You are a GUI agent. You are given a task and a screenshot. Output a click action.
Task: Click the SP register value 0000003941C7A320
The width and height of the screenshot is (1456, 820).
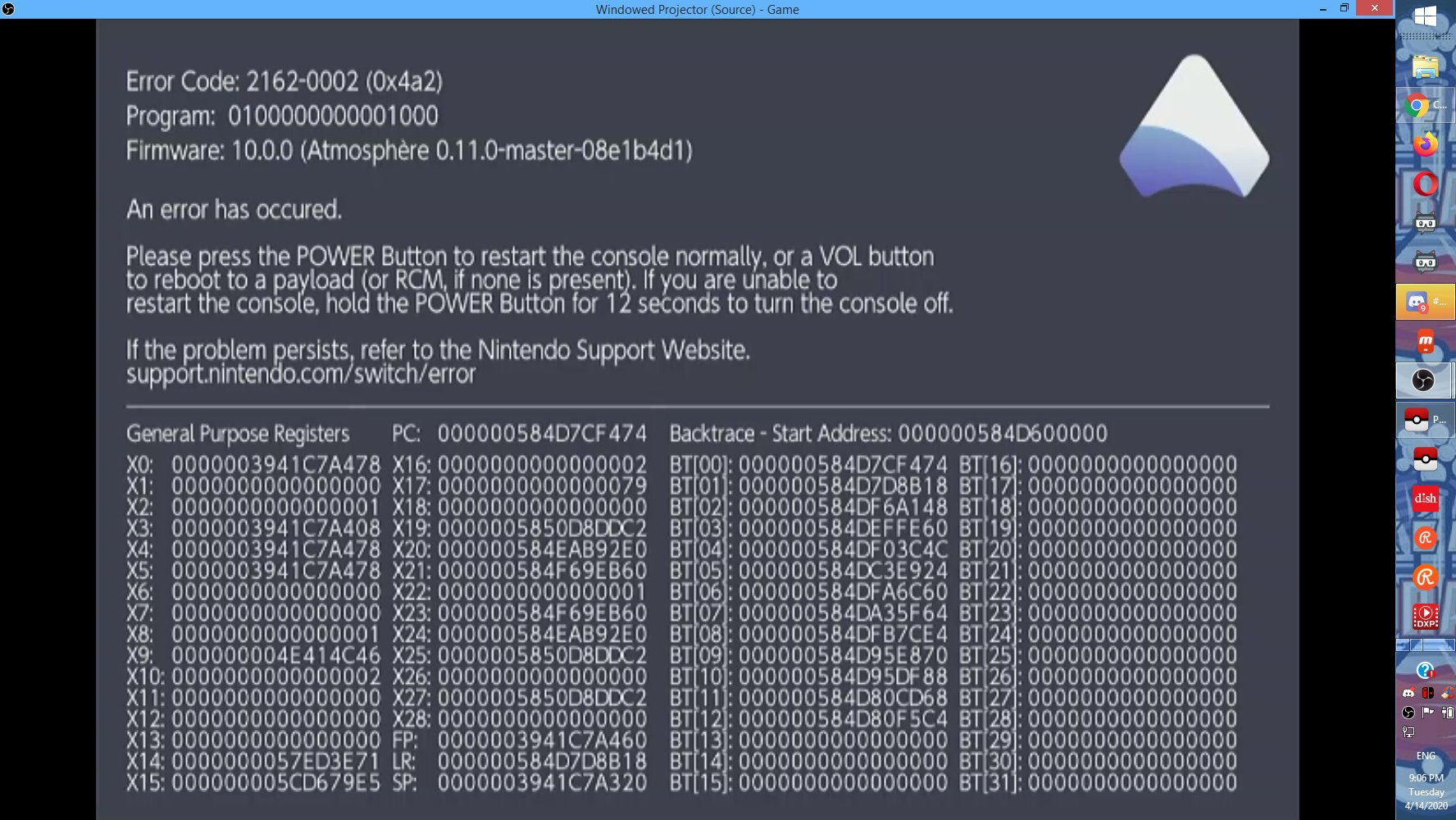[x=542, y=783]
